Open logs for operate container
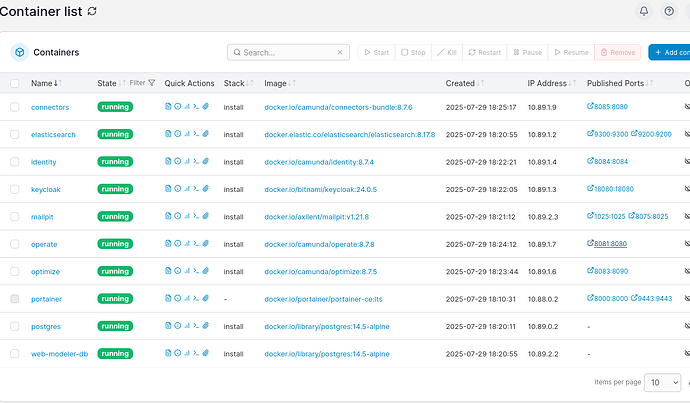Viewport: 690px width, 403px height. [168, 243]
